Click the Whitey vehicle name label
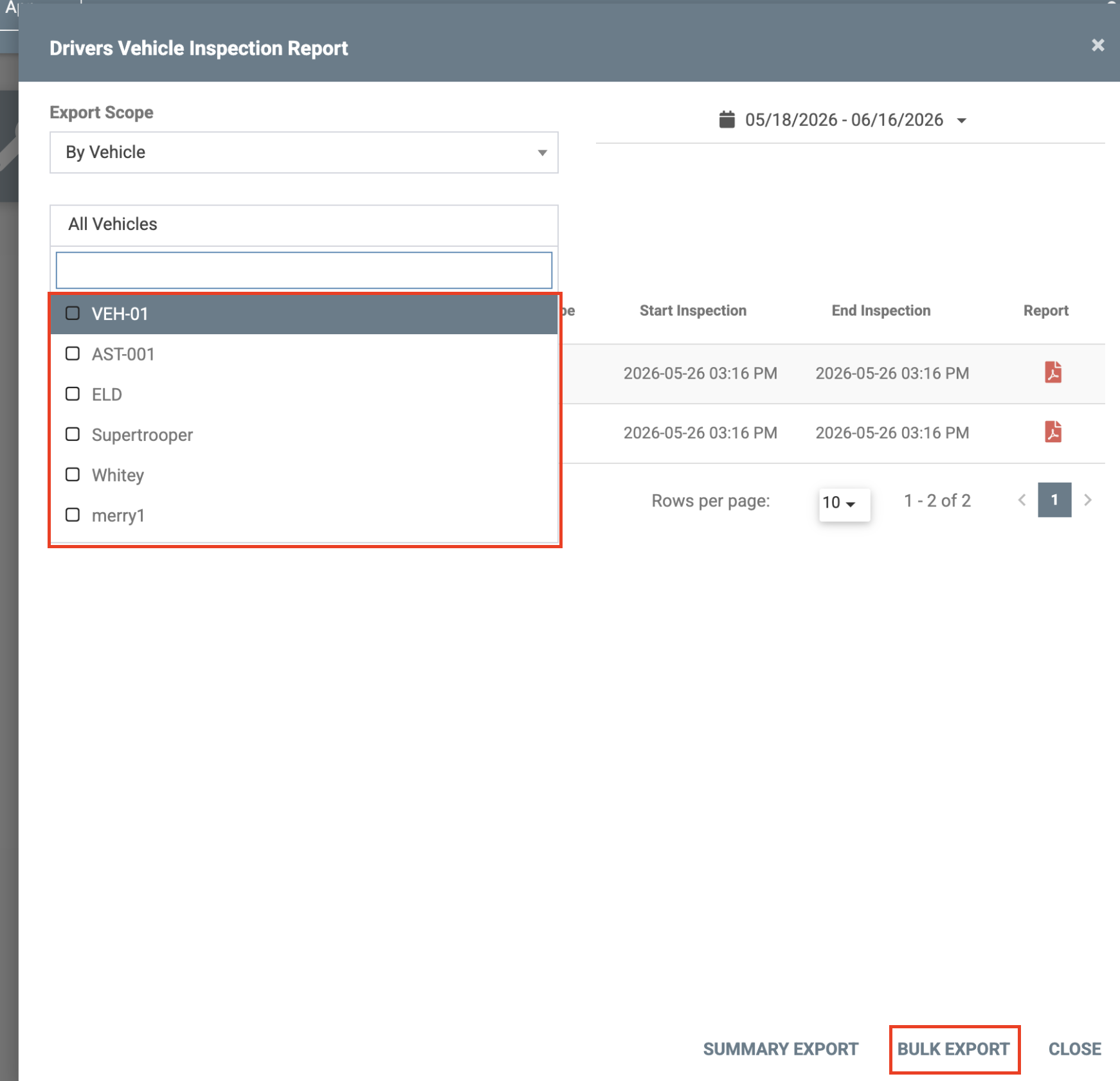Image resolution: width=1120 pixels, height=1081 pixels. (x=118, y=475)
